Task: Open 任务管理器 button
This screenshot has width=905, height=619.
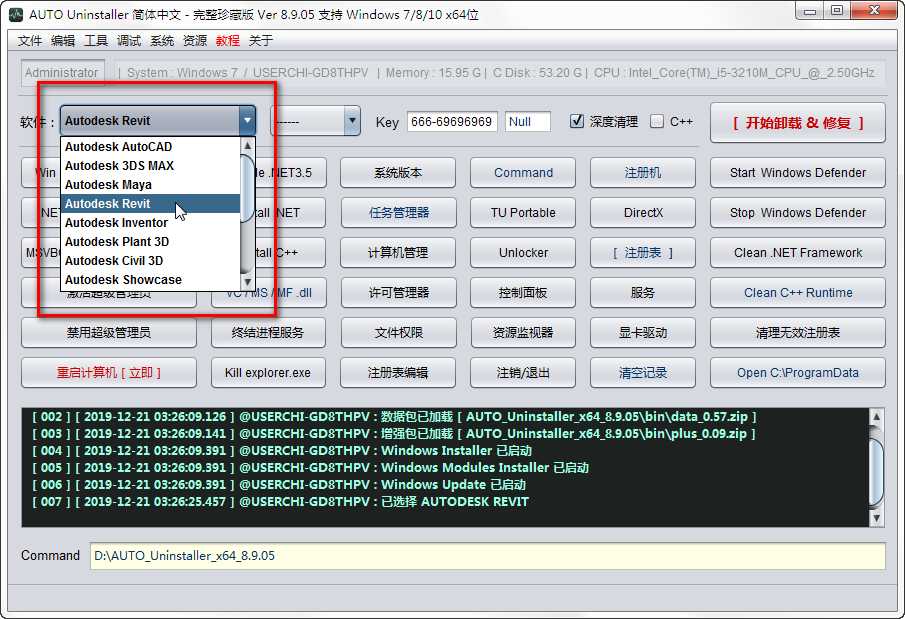Action: tap(398, 212)
